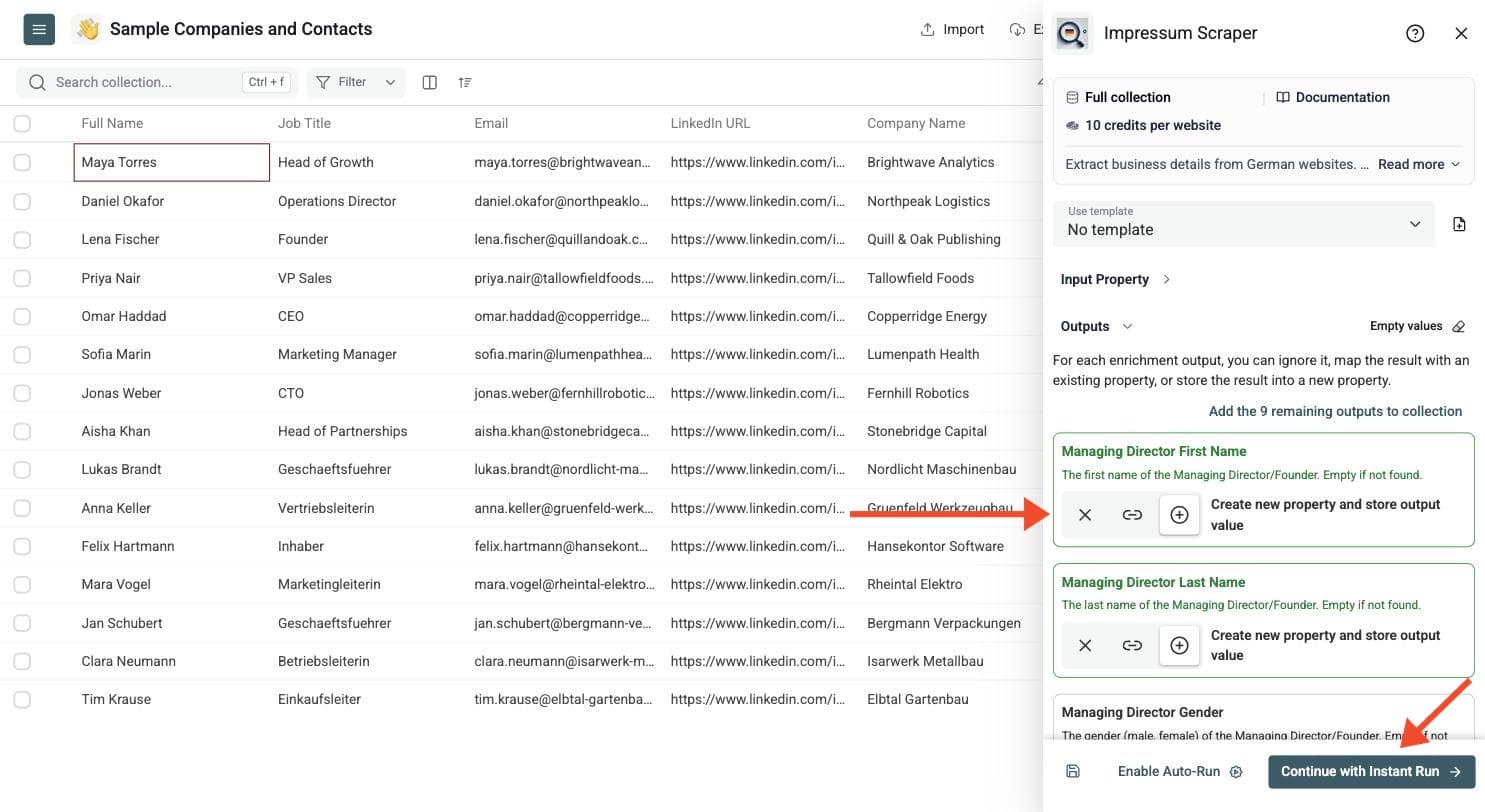The height and width of the screenshot is (812, 1485).
Task: Expand the Input Property section
Action: click(x=1115, y=279)
